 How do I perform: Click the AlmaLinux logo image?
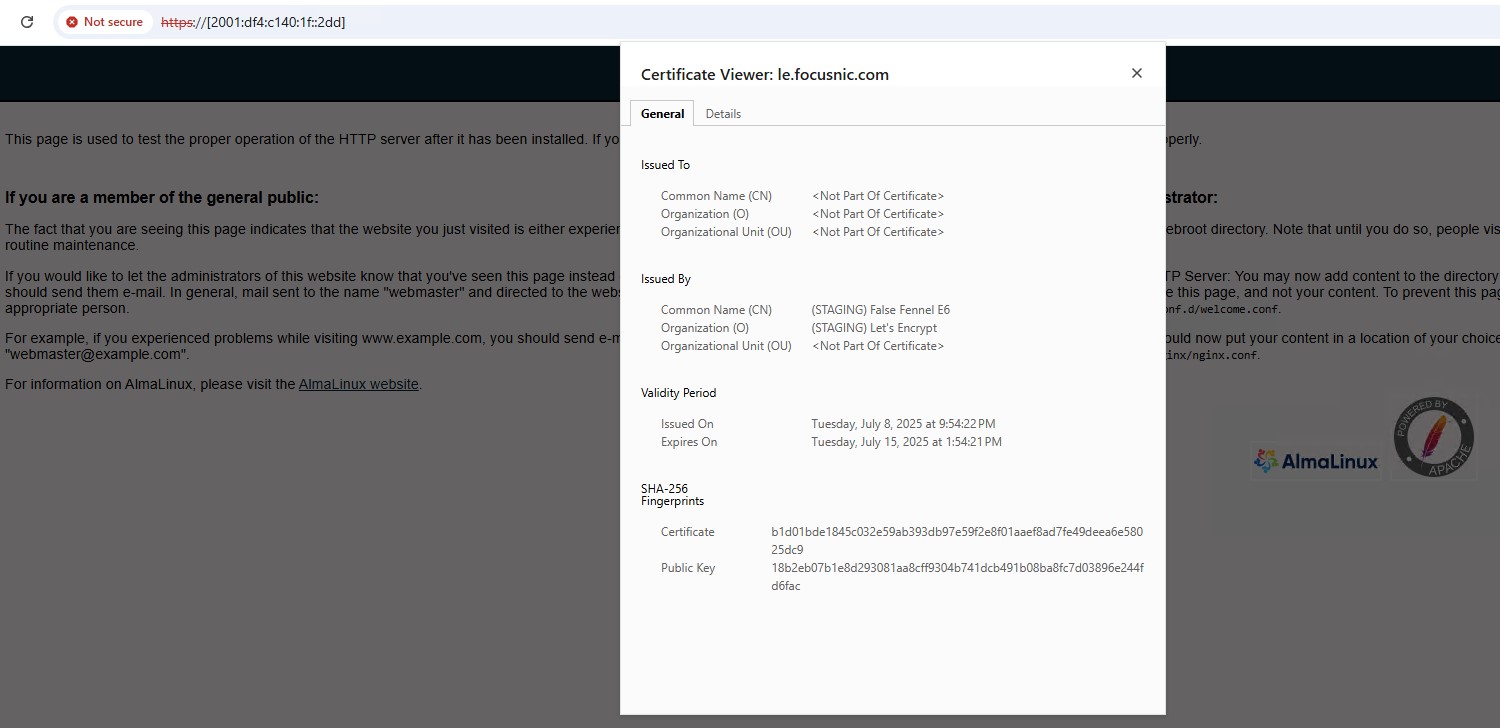(x=1316, y=461)
